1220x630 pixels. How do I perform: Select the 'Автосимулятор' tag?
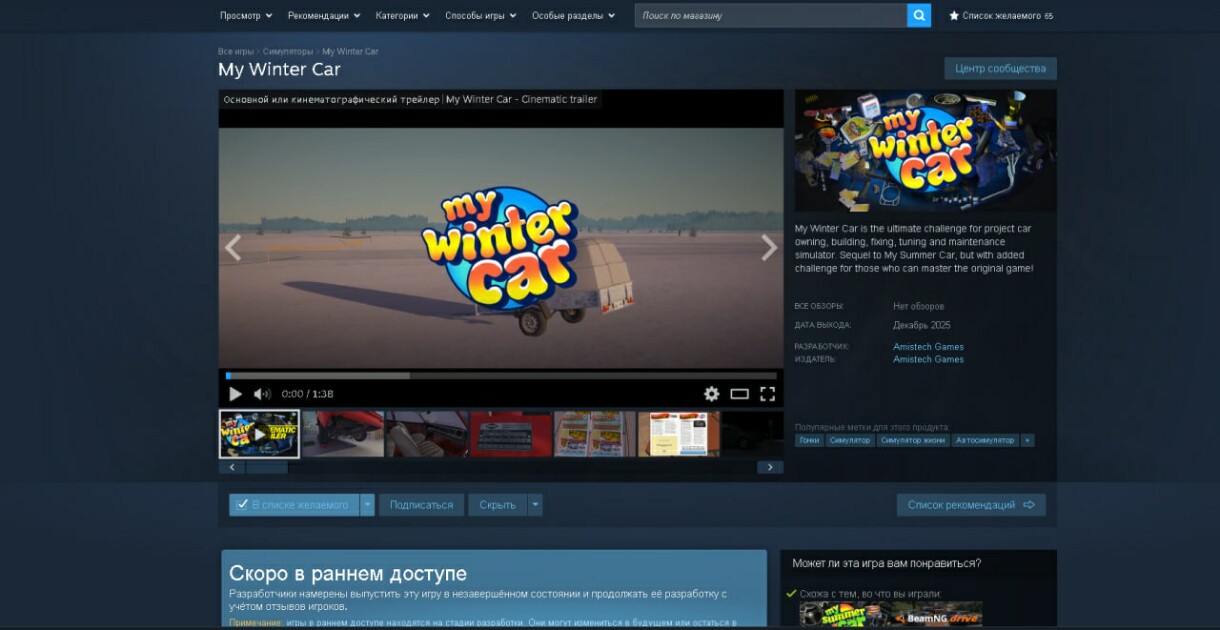[985, 440]
